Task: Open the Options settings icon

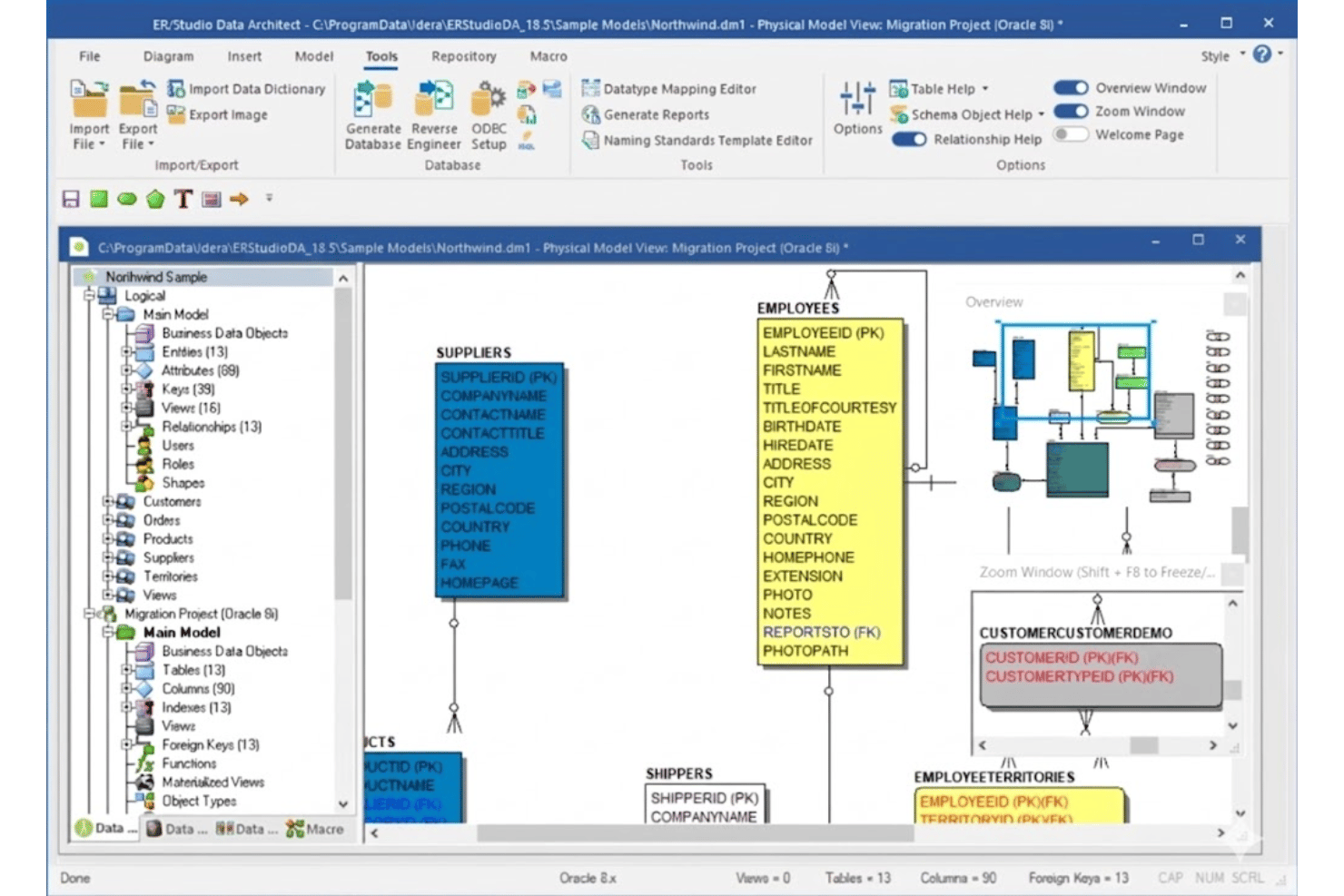Action: tap(857, 98)
